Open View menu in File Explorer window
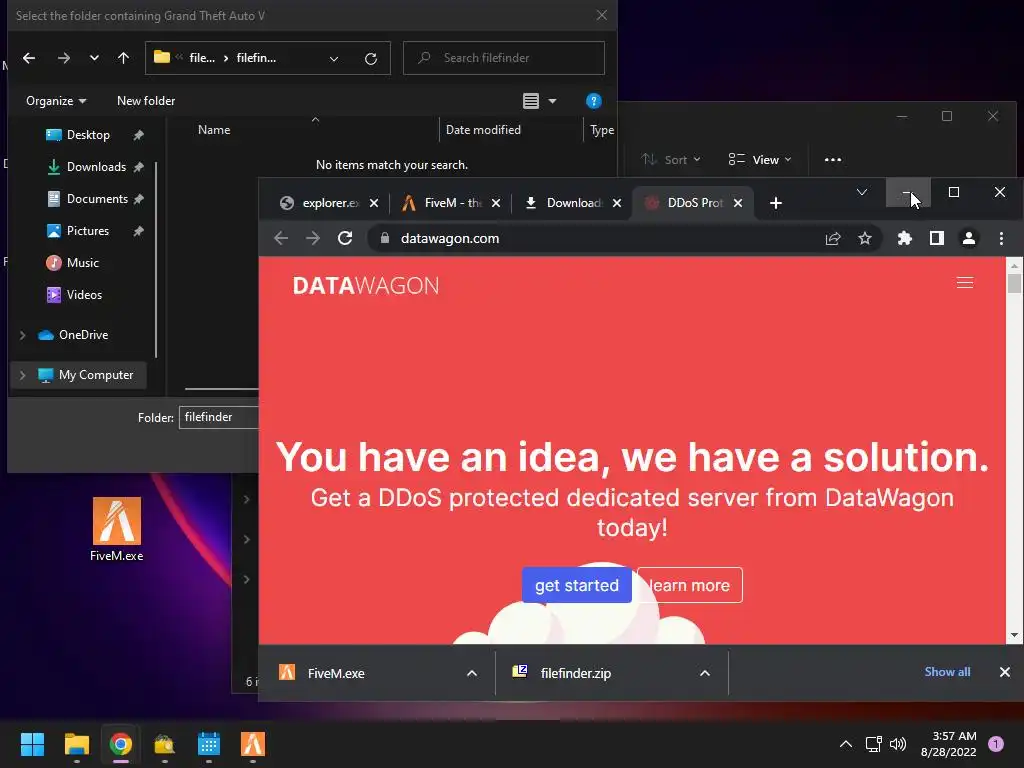Screen dimensions: 1024x768 (760, 159)
